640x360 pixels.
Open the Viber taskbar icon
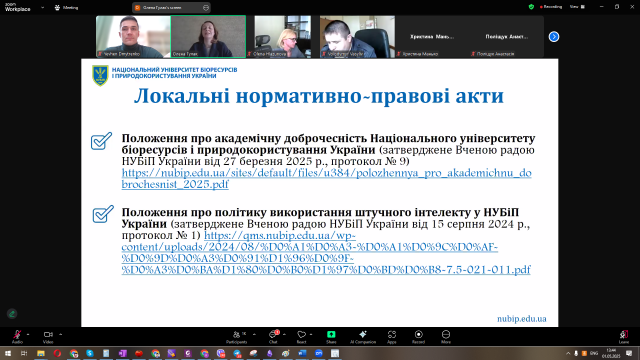(x=221, y=353)
